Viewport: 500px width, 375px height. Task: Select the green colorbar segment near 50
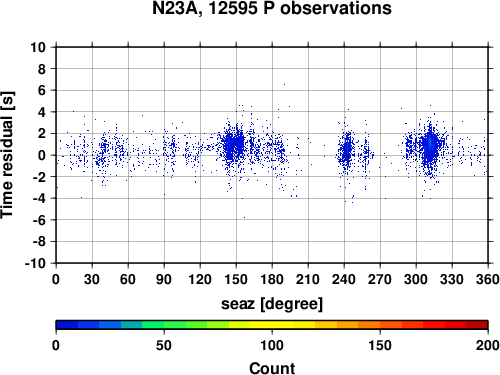164,325
